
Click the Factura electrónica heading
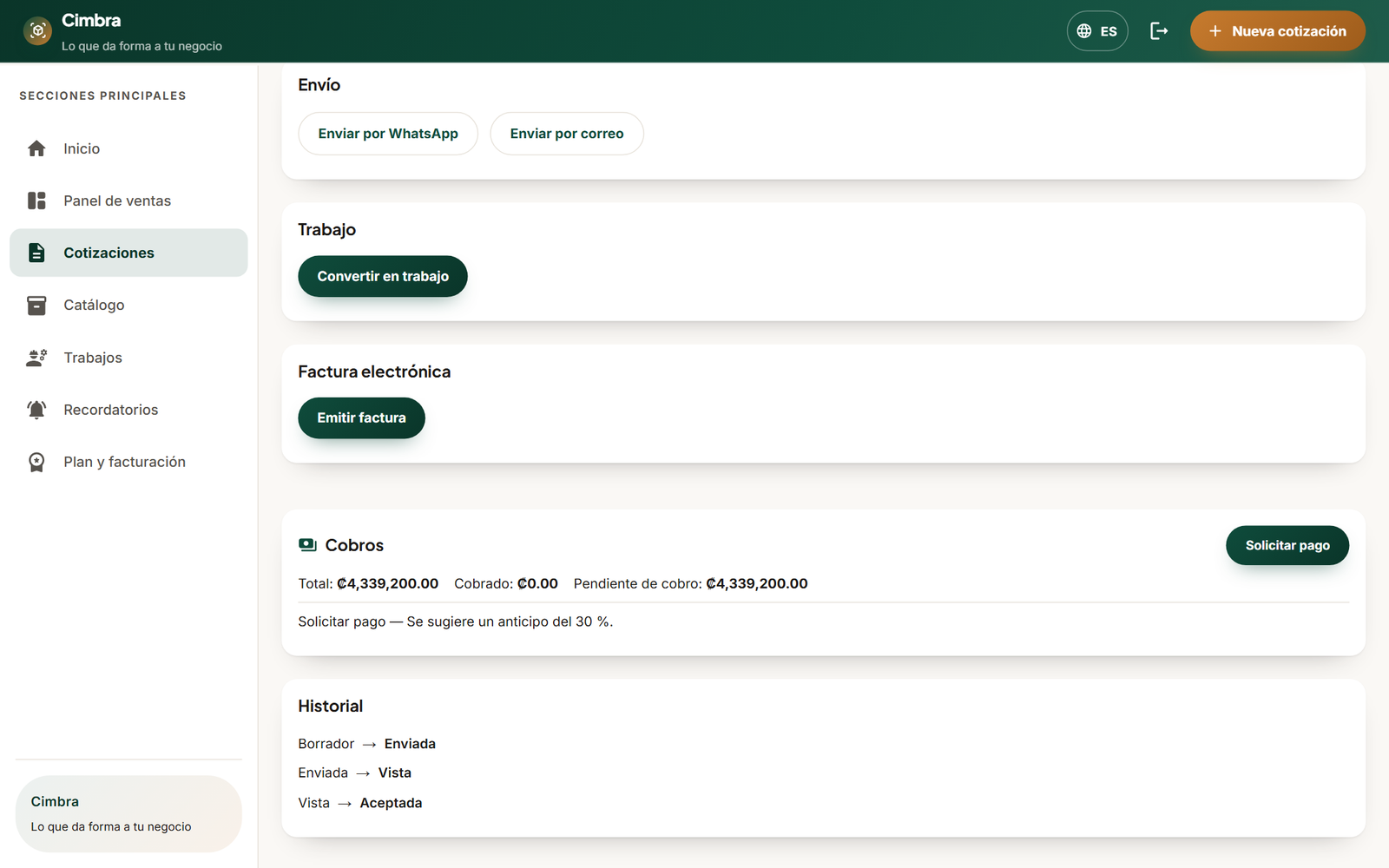click(374, 372)
